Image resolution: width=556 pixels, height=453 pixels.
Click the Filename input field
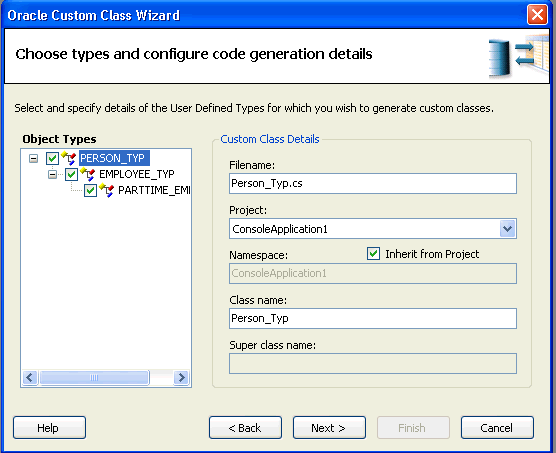click(373, 184)
